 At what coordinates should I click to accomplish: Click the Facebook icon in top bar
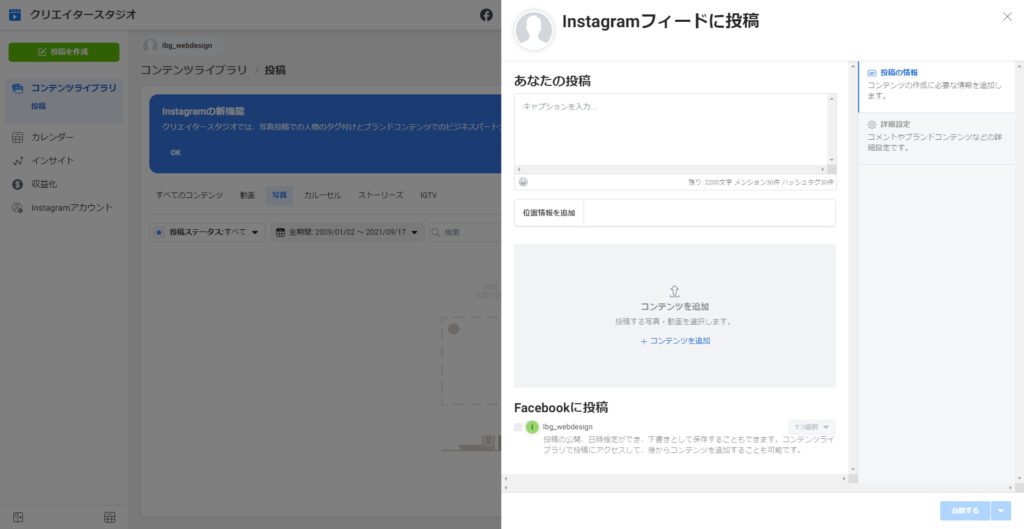486,14
